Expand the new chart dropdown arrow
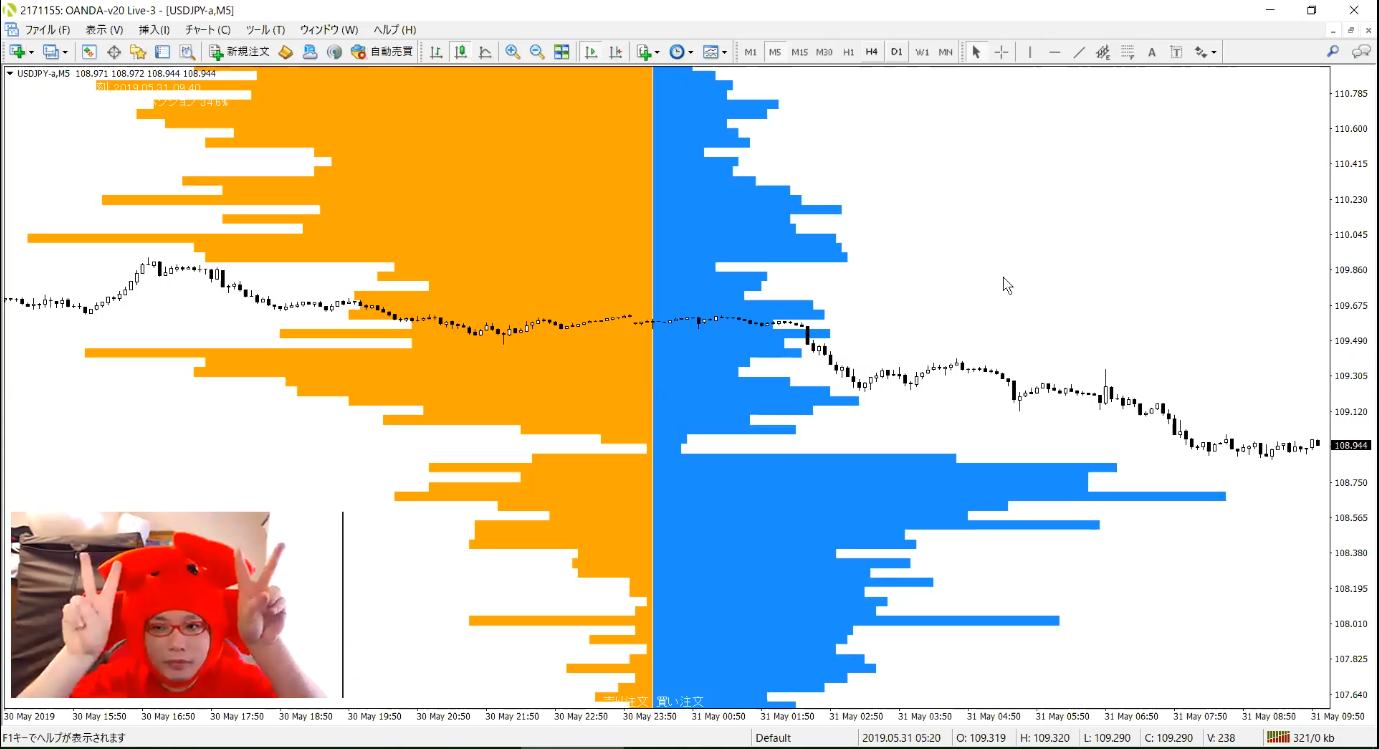The height and width of the screenshot is (749, 1379). (x=31, y=52)
